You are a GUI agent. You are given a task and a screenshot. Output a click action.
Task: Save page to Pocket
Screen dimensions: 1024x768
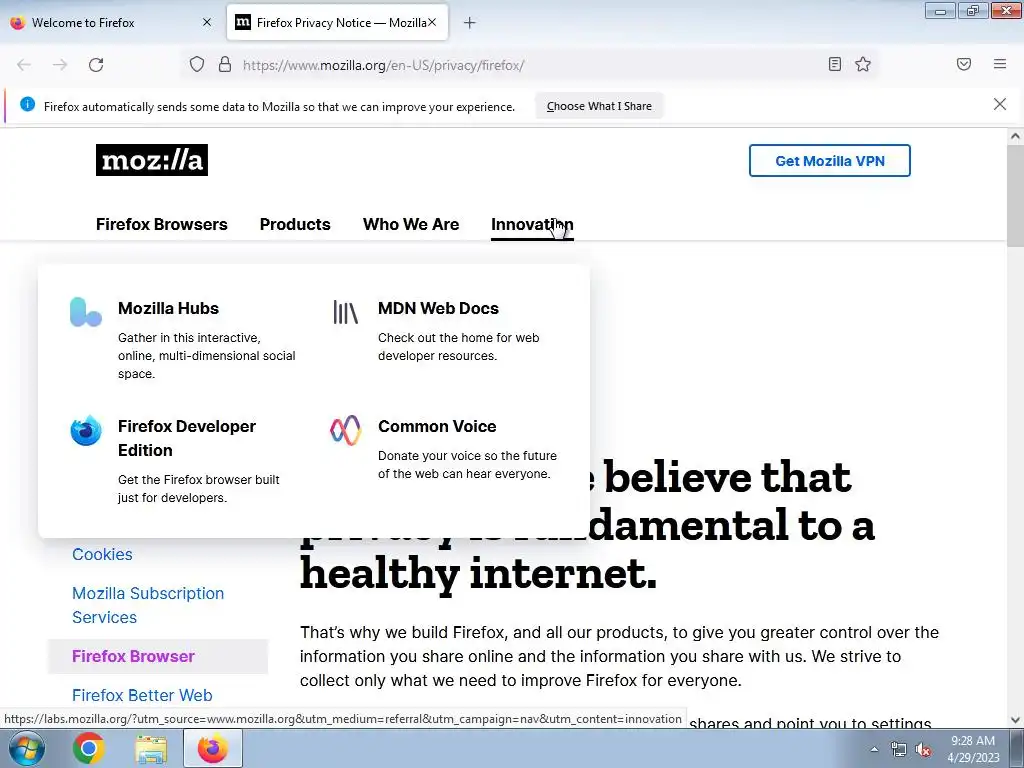964,64
